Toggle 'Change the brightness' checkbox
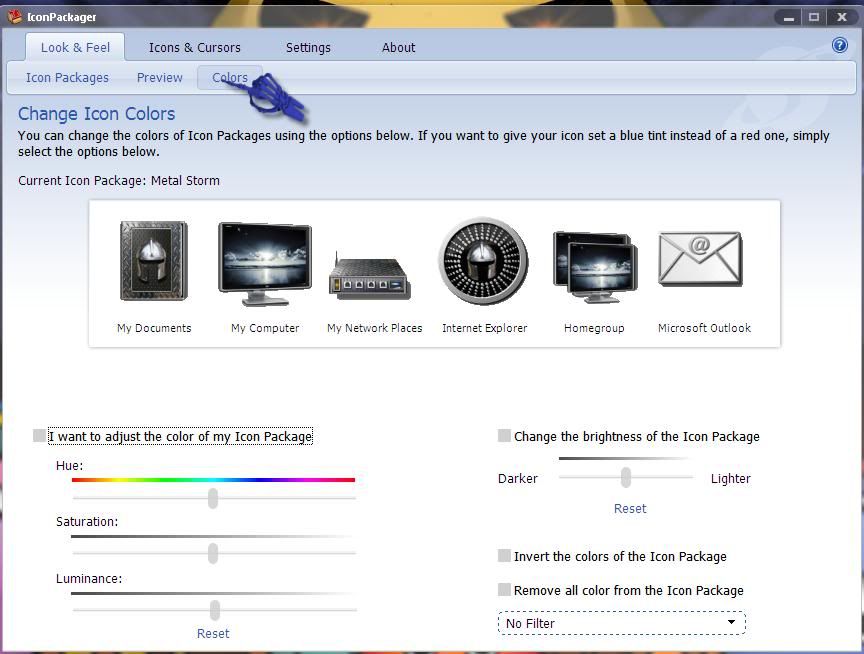864x654 pixels. pyautogui.click(x=504, y=436)
